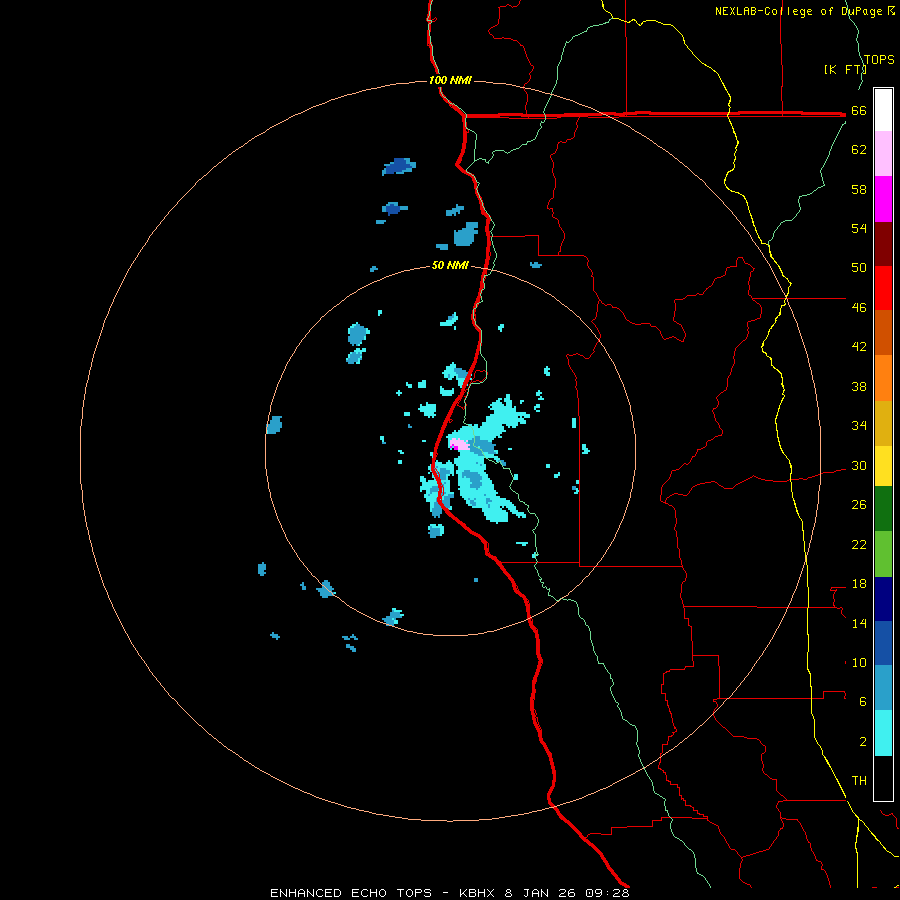Click the "TOPS" legend title
The height and width of the screenshot is (900, 900).
coord(879,59)
